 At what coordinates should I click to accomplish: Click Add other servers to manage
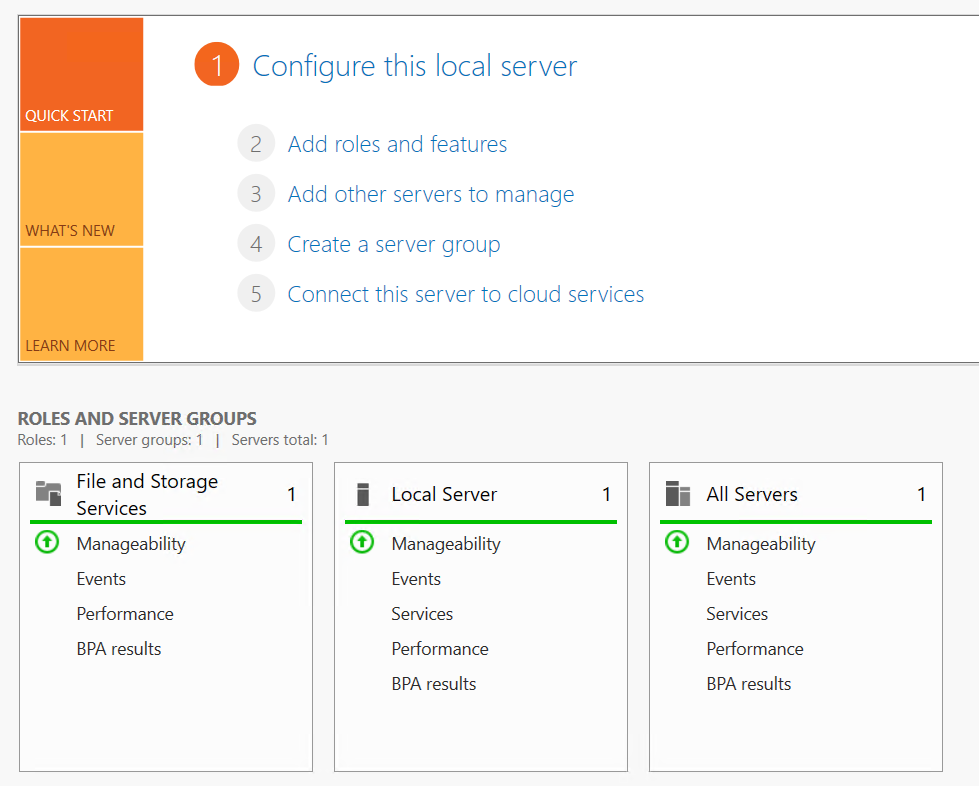coord(431,195)
